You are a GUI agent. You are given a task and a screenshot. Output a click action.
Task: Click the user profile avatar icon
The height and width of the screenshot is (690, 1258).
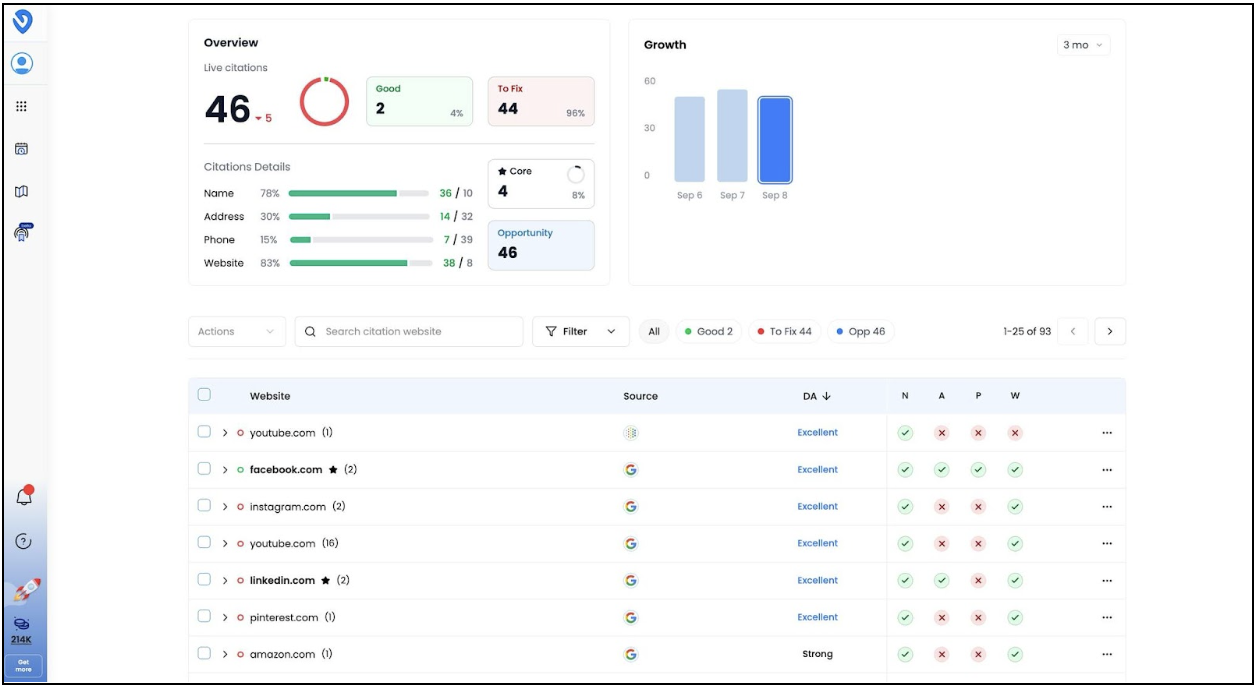pyautogui.click(x=22, y=63)
